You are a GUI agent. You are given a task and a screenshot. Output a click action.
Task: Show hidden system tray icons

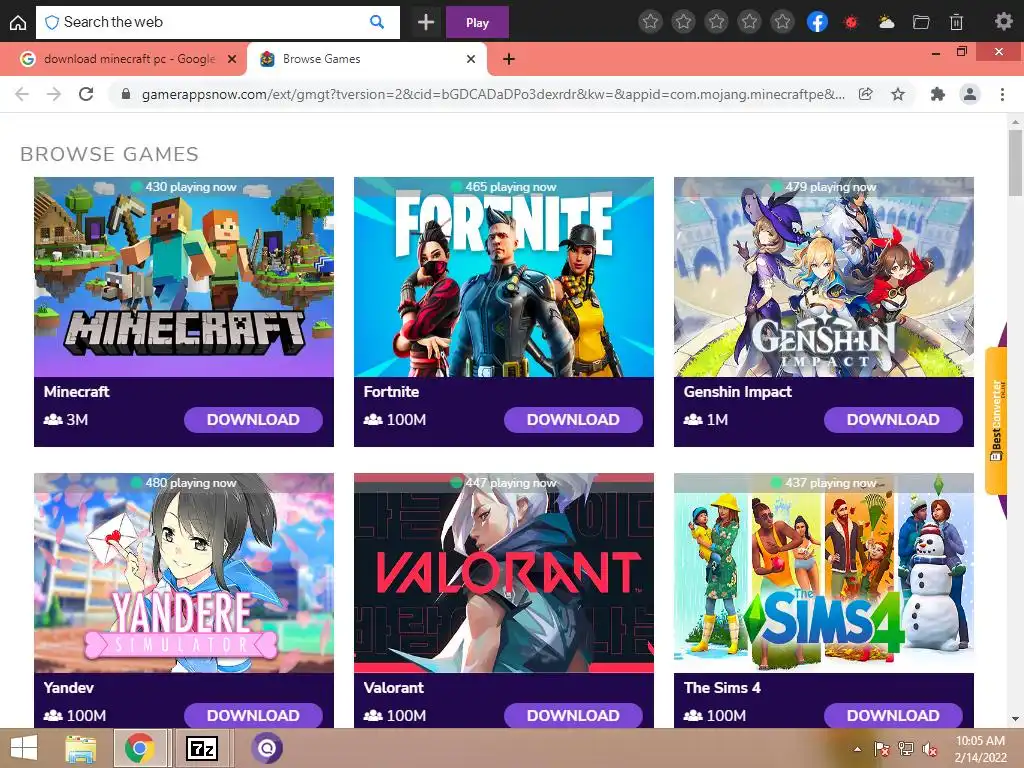[857, 749]
